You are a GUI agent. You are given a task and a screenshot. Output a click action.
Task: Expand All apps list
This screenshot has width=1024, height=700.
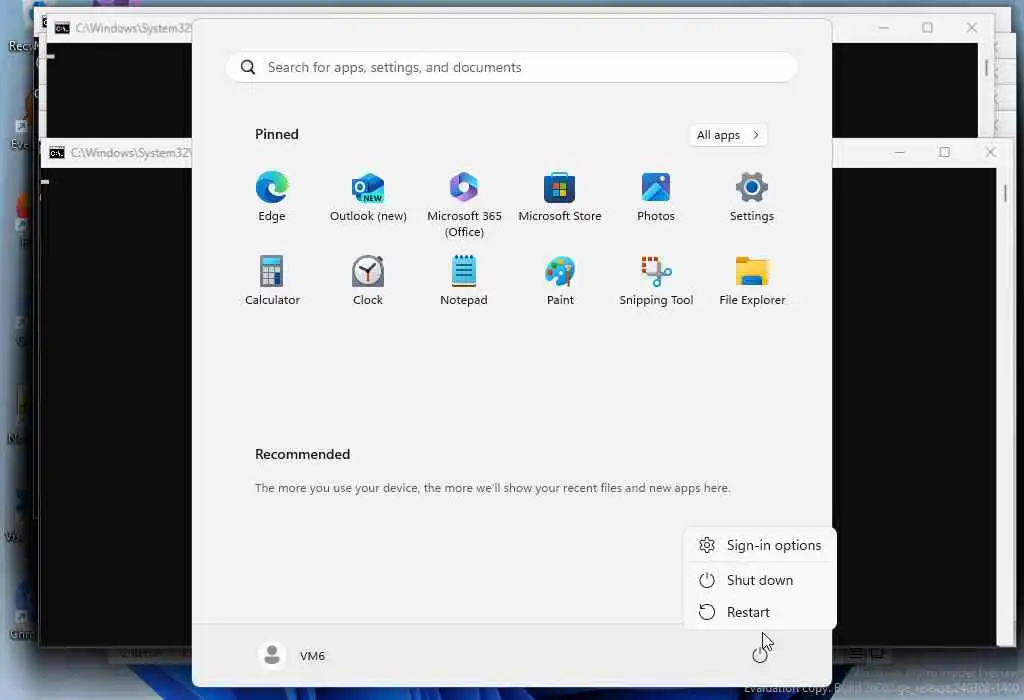pyautogui.click(x=728, y=135)
